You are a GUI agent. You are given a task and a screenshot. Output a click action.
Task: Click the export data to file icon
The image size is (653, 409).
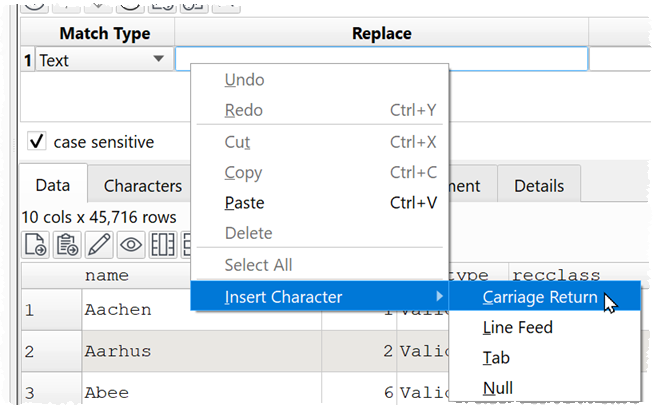click(35, 243)
